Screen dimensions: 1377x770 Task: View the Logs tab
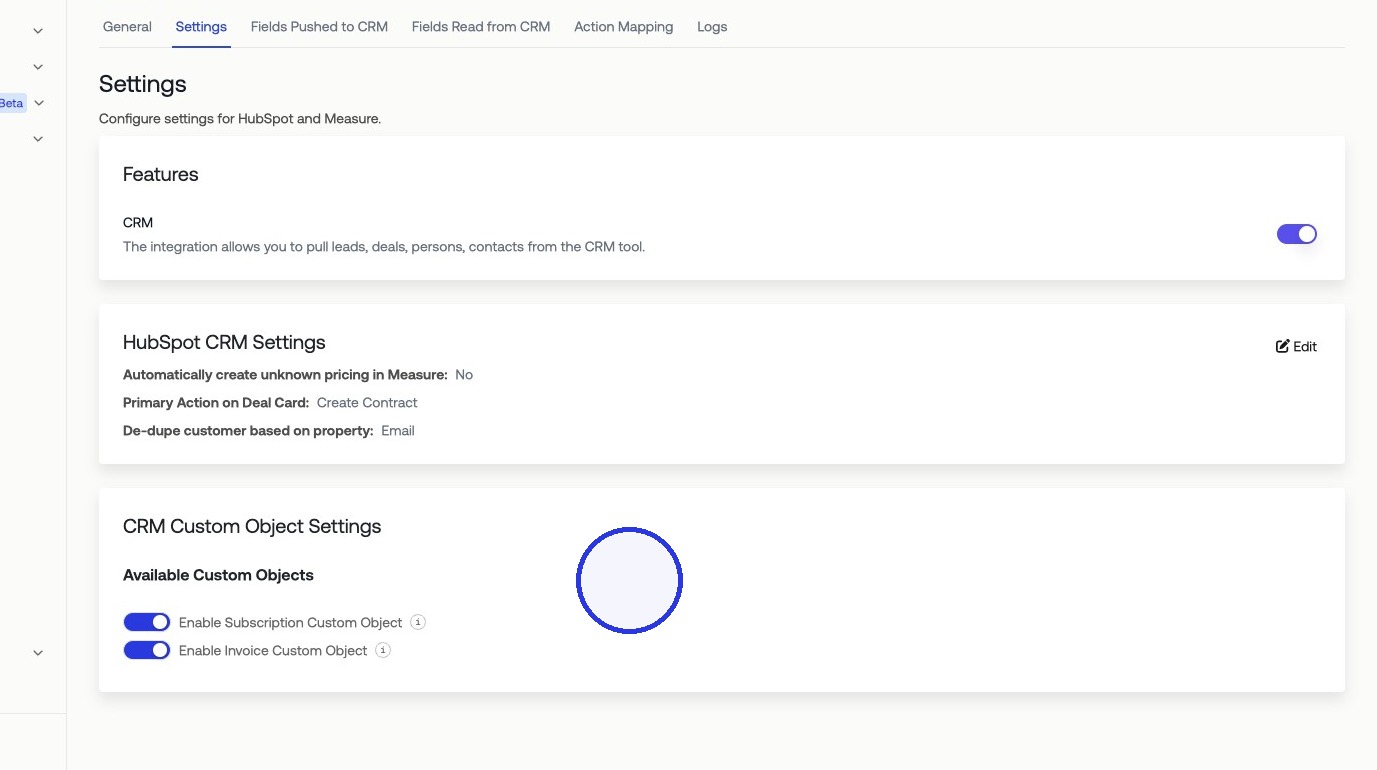[x=712, y=27]
